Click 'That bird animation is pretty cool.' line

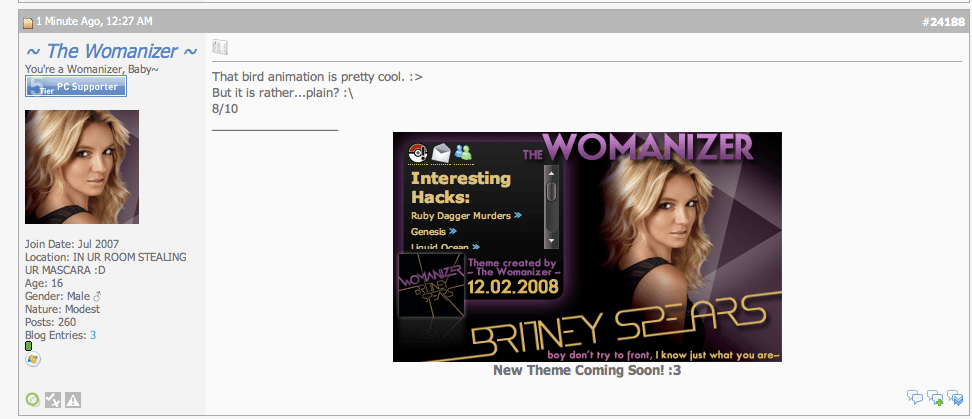(317, 77)
